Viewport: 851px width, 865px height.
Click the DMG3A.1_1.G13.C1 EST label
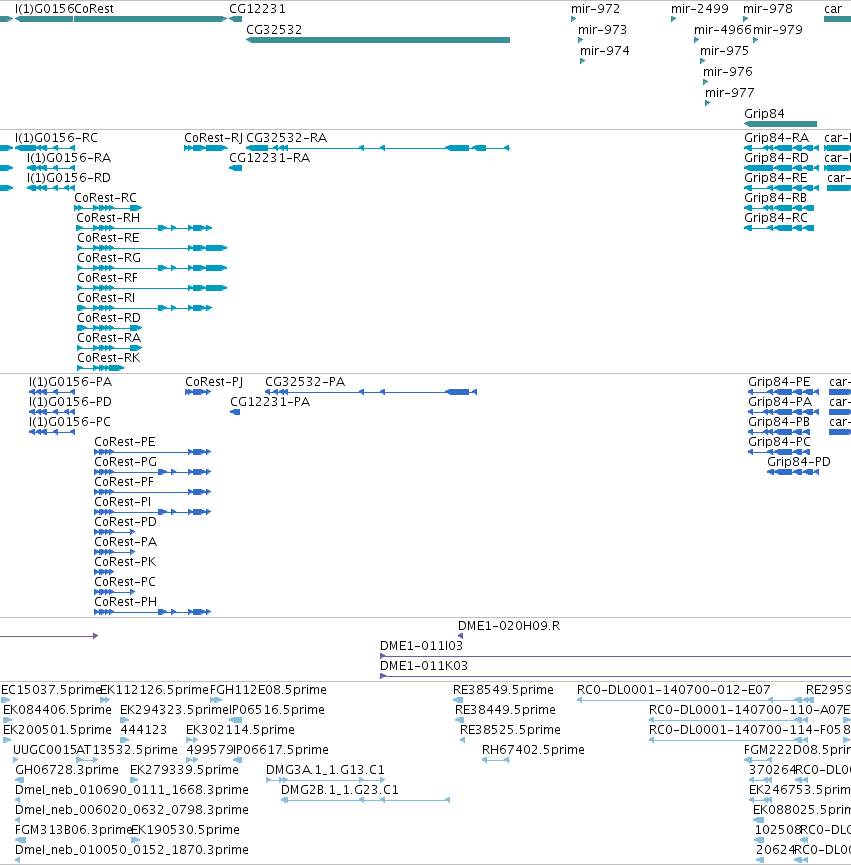[x=325, y=770]
